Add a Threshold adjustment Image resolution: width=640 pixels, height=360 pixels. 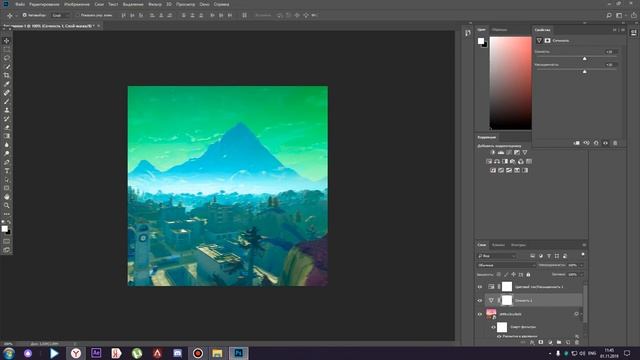click(509, 170)
